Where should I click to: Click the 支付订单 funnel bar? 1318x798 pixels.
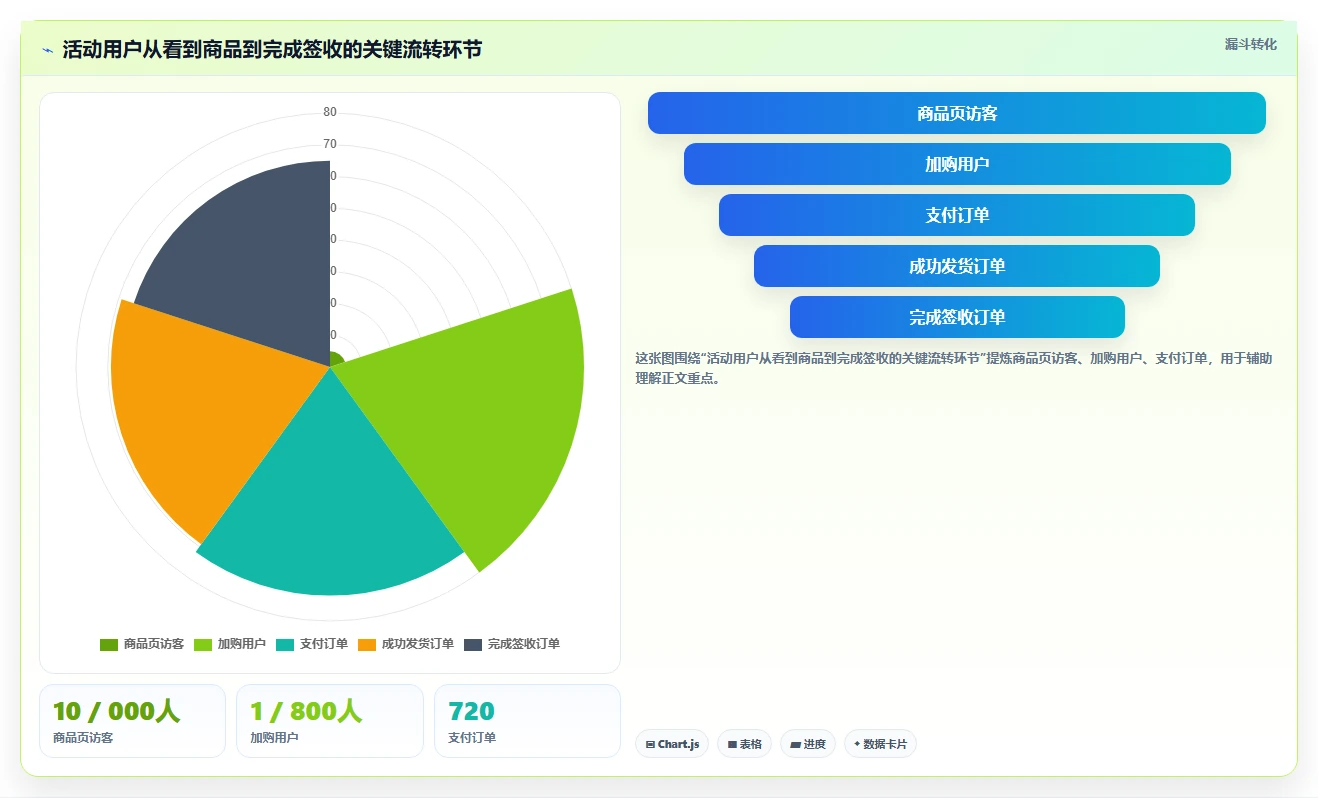[957, 215]
